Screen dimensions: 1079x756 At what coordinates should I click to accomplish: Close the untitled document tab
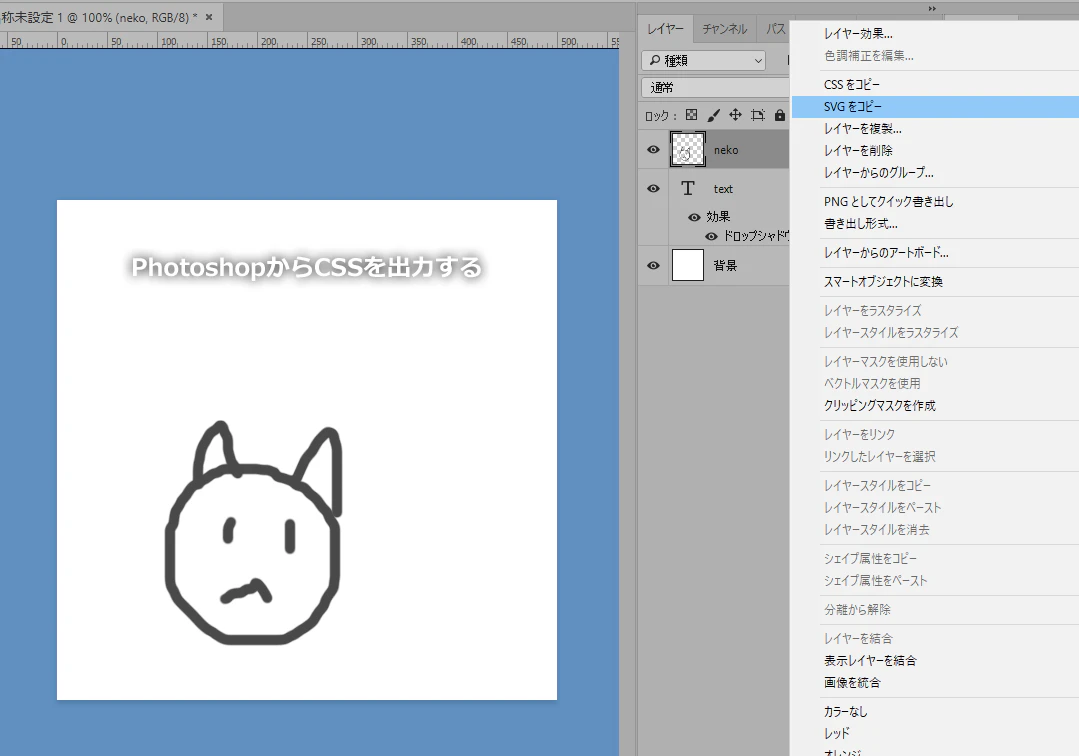pyautogui.click(x=209, y=17)
